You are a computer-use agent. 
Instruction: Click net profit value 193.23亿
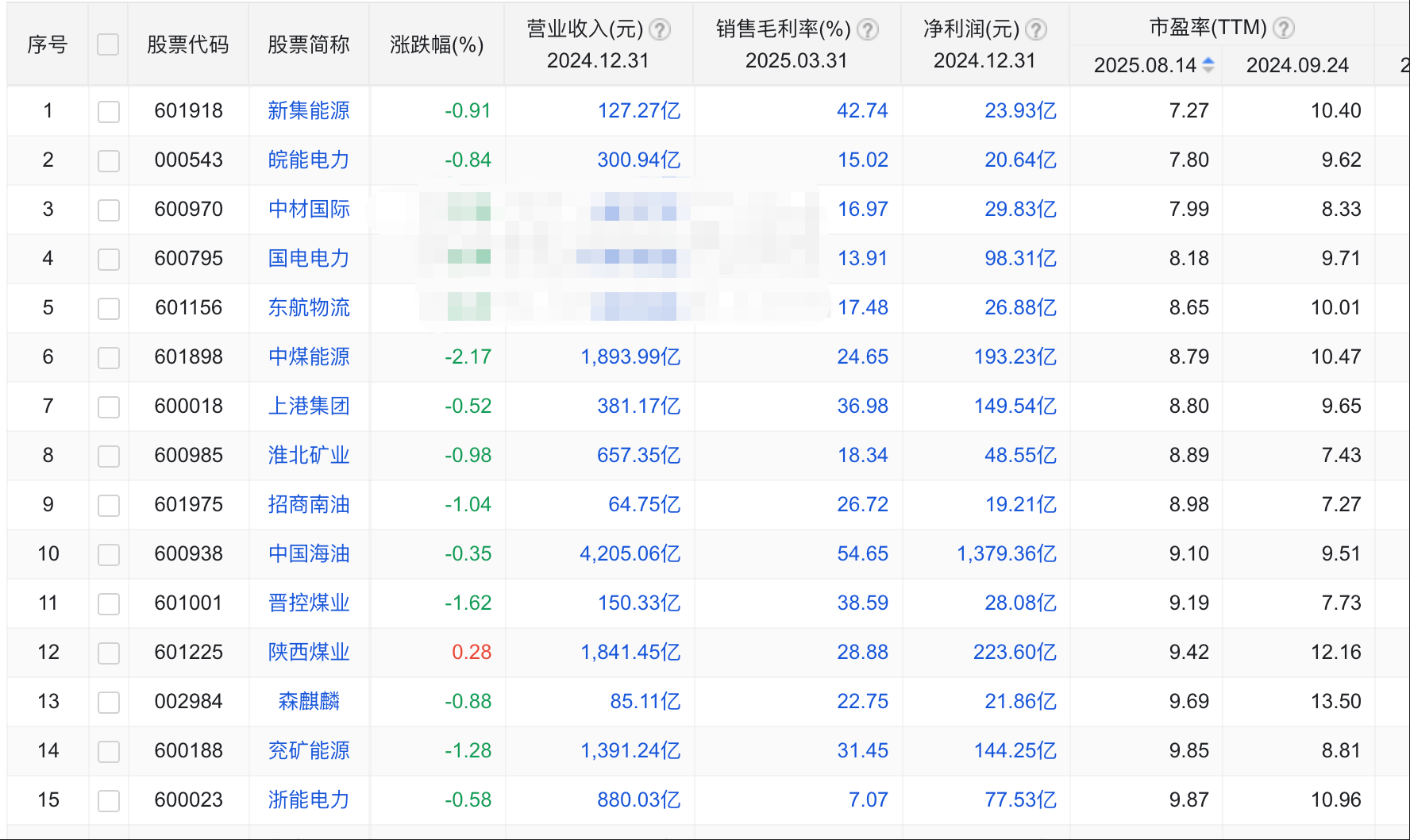(1015, 356)
